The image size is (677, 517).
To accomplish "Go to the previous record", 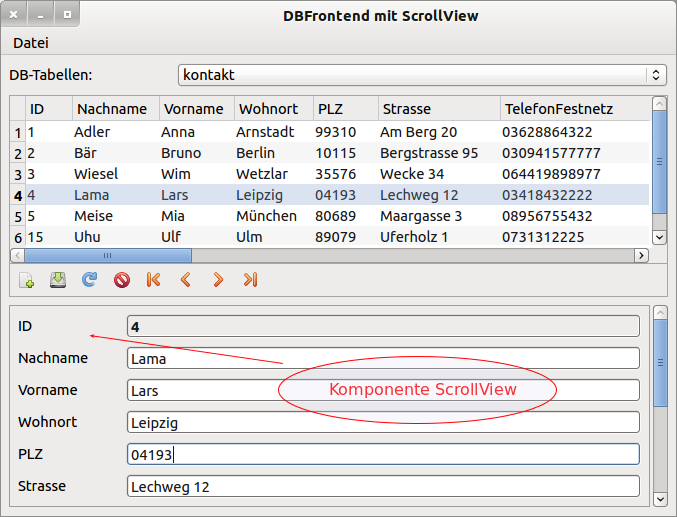I will click(185, 280).
